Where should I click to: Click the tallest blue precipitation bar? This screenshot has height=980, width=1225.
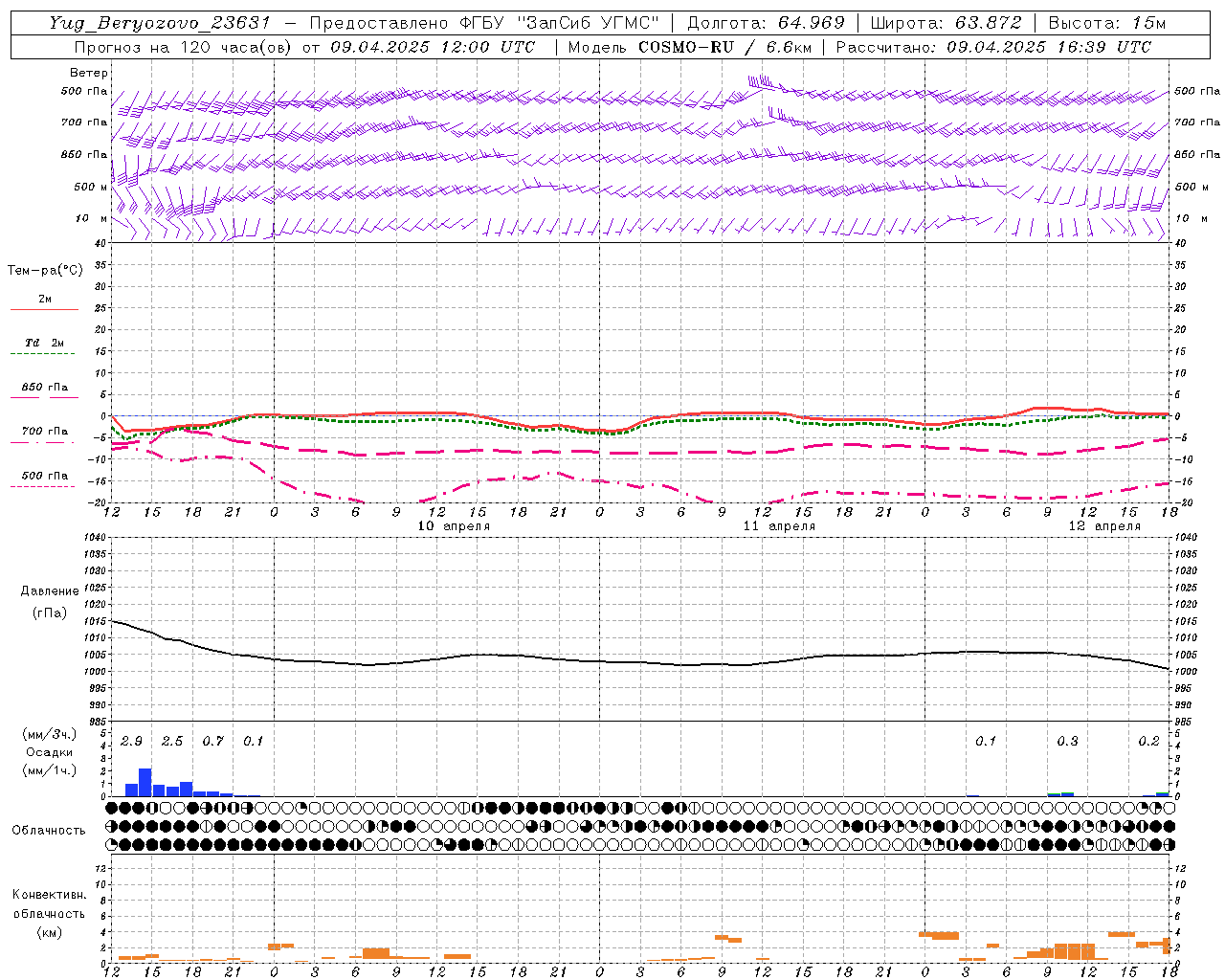point(145,782)
